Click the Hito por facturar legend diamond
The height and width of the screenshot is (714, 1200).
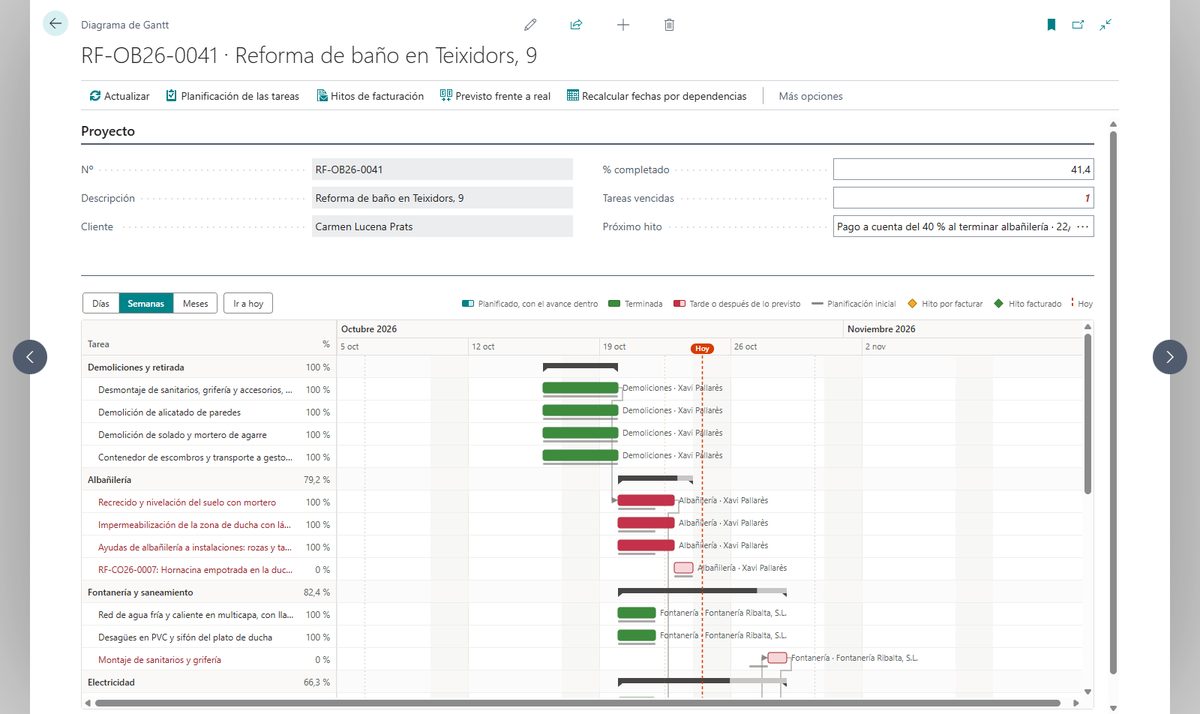912,303
